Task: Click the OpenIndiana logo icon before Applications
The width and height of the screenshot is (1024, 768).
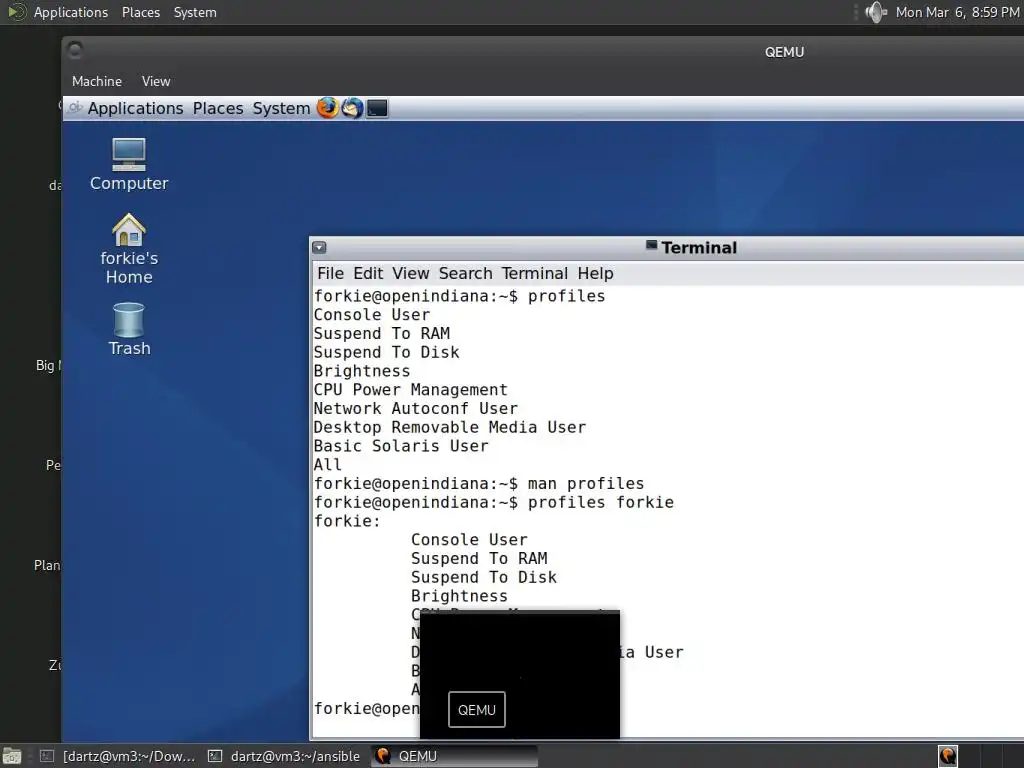Action: pyautogui.click(x=76, y=108)
